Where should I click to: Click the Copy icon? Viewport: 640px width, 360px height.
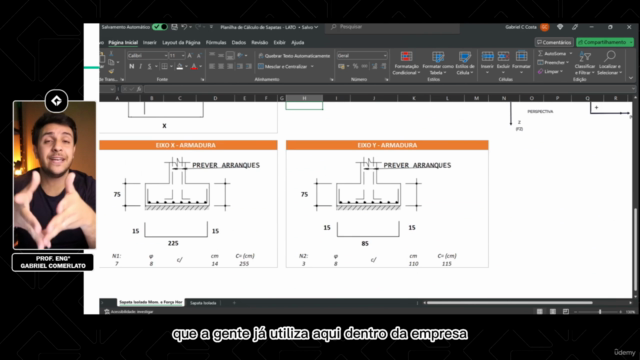[111, 62]
